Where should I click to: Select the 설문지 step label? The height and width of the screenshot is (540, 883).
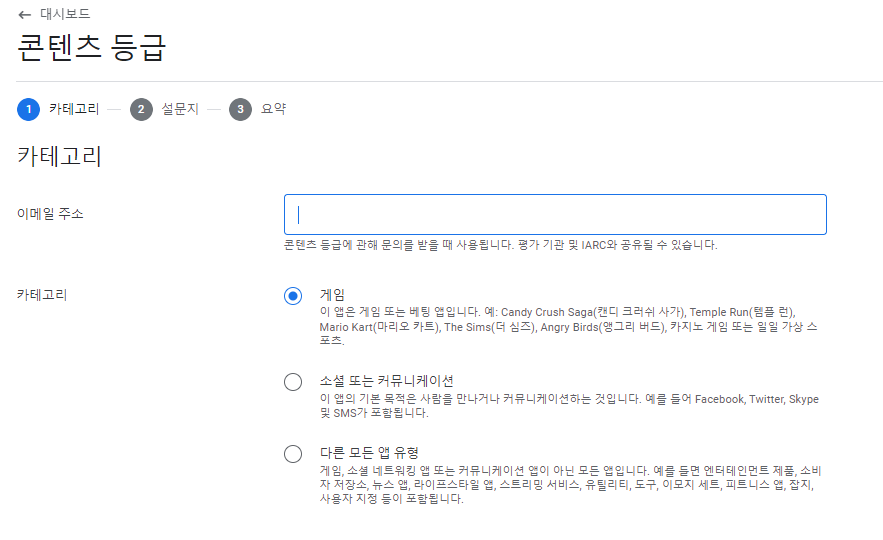[x=180, y=109]
